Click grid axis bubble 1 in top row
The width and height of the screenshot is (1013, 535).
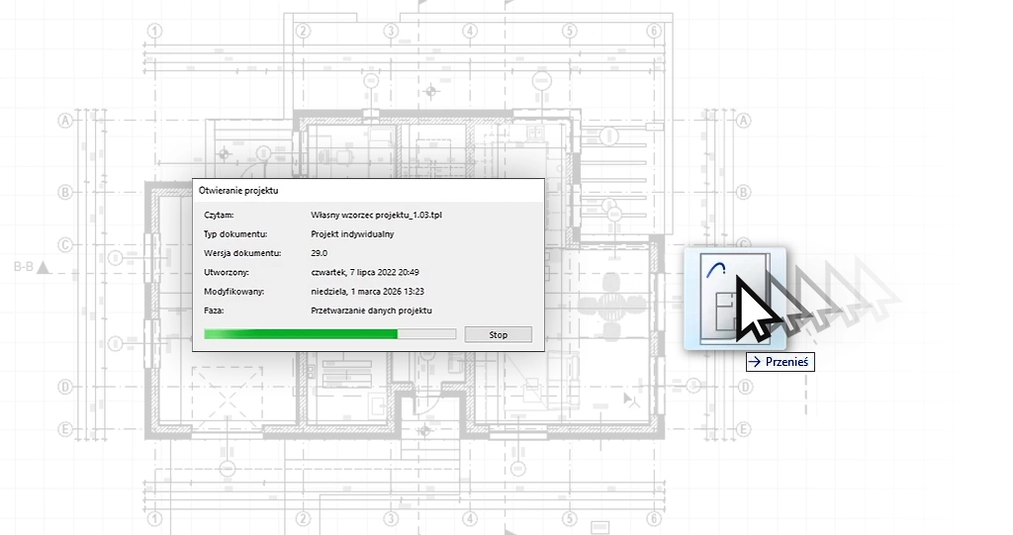pyautogui.click(x=154, y=31)
